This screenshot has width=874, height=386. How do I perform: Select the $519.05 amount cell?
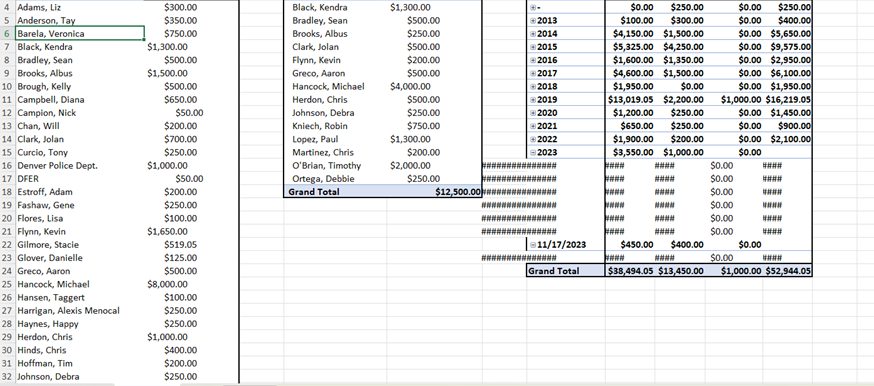pyautogui.click(x=191, y=245)
